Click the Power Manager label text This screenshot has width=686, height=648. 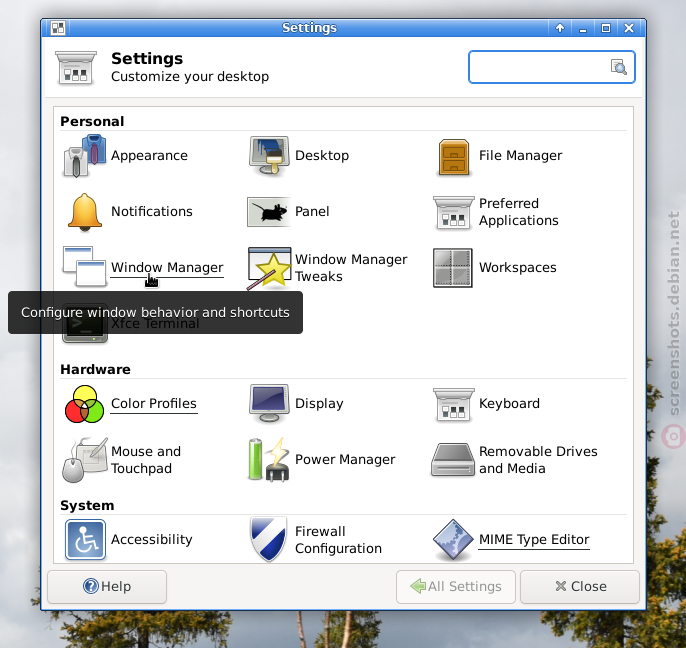[x=345, y=460]
